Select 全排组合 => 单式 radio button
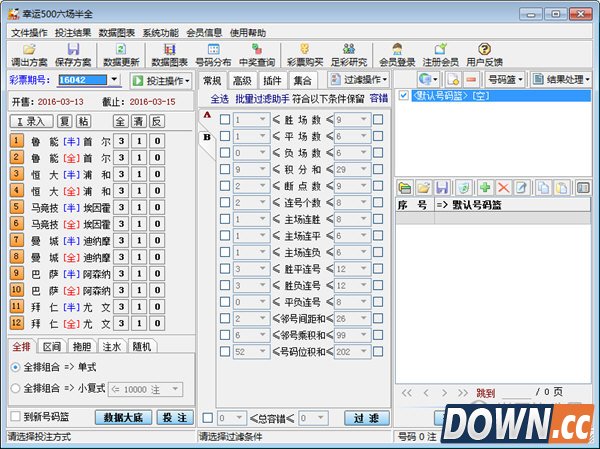Screen dimensions: 600x449 point(15,367)
